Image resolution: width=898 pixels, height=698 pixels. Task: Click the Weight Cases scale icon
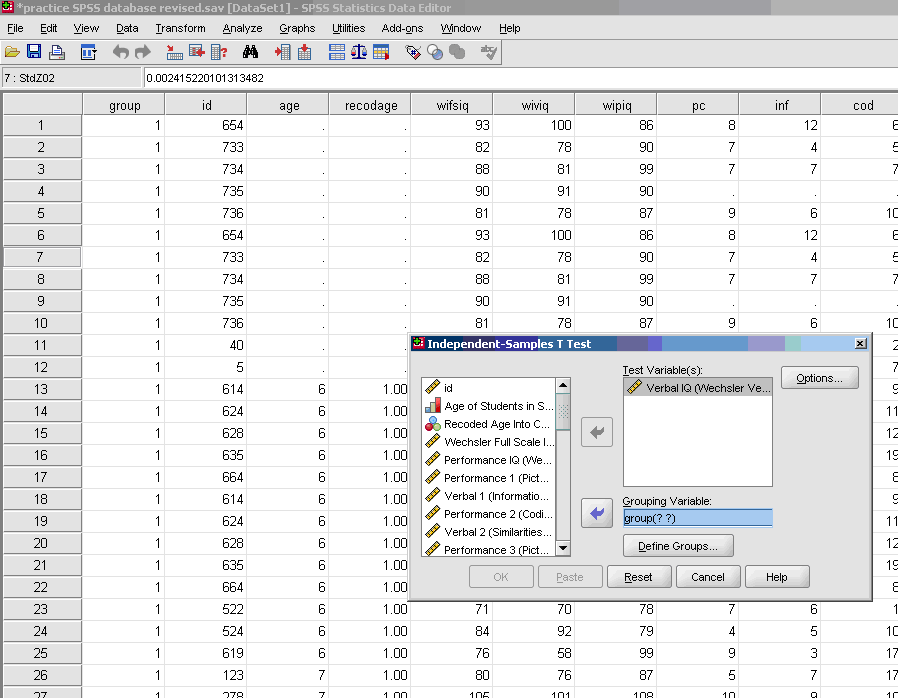pos(358,51)
